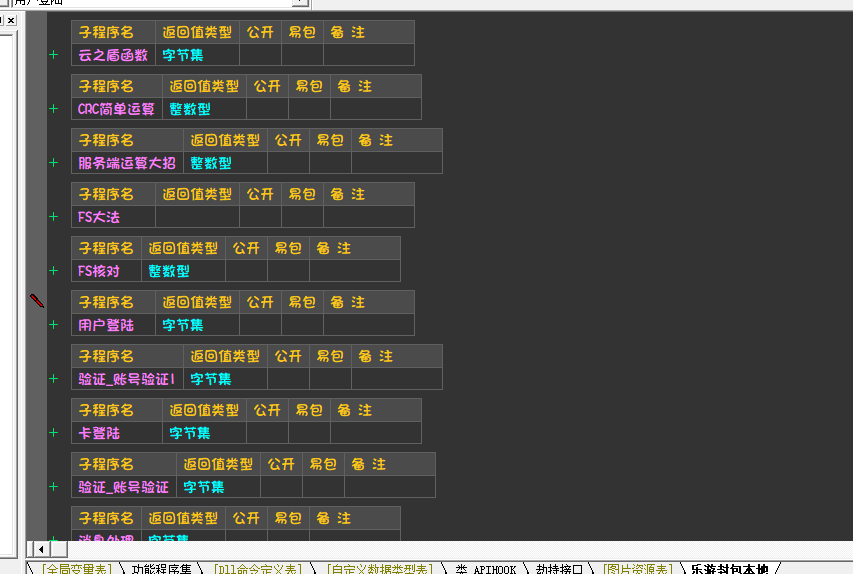Switch to the Dll命令定义表 tab
The height and width of the screenshot is (574, 853).
click(259, 568)
